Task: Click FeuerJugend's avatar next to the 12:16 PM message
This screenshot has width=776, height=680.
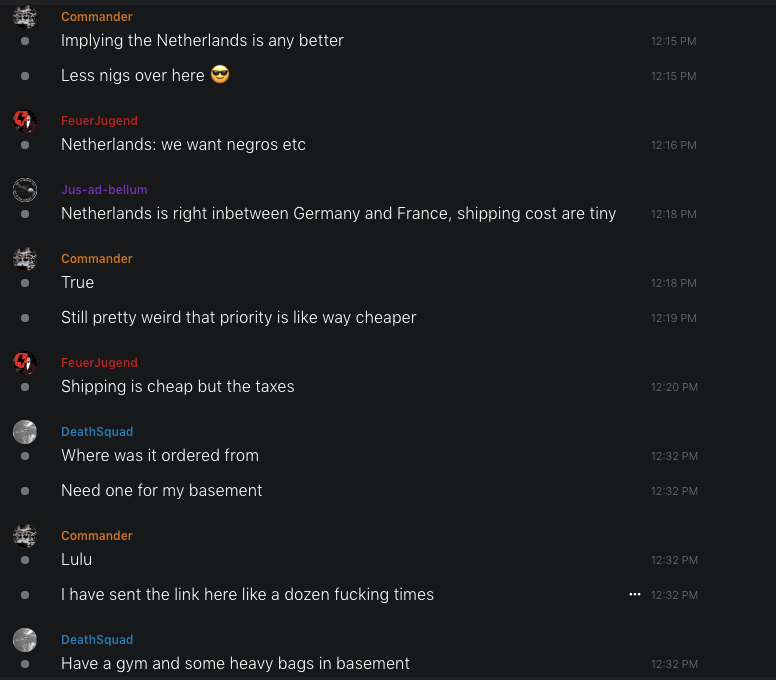Action: pos(25,121)
